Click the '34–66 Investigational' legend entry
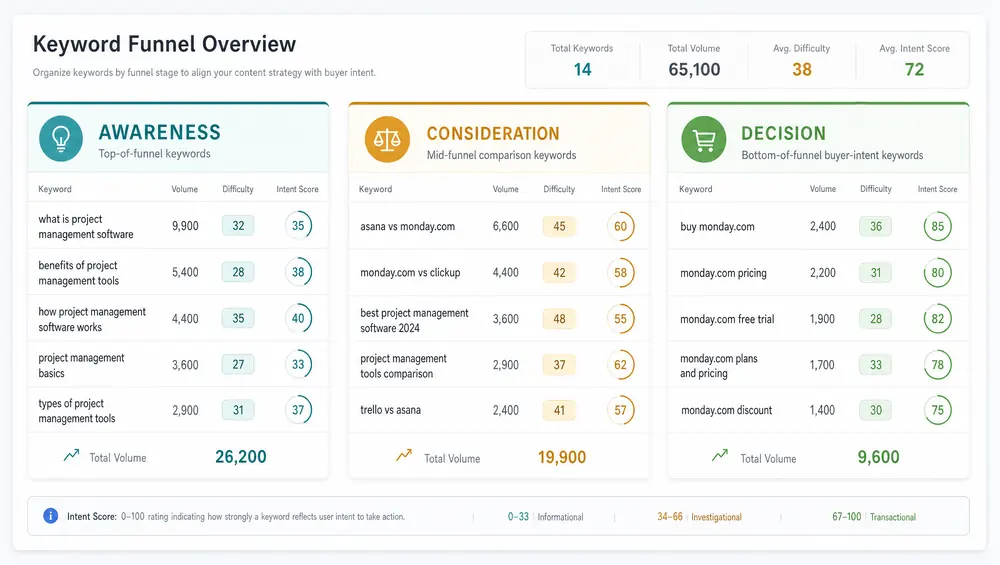Viewport: 1000px width, 565px height. (x=700, y=517)
